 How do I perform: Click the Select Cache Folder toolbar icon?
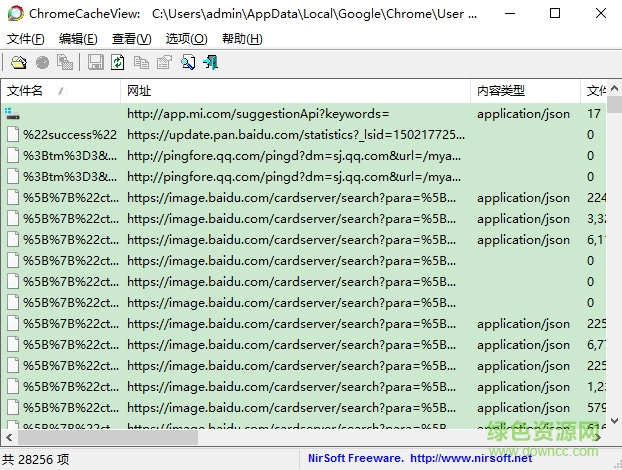(18, 63)
